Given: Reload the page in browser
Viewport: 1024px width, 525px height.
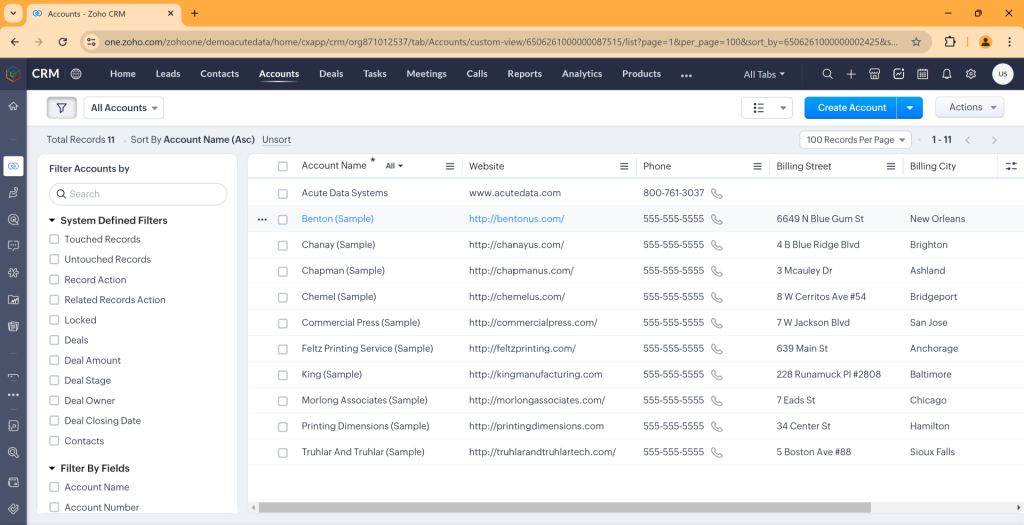Looking at the screenshot, I should tap(63, 42).
